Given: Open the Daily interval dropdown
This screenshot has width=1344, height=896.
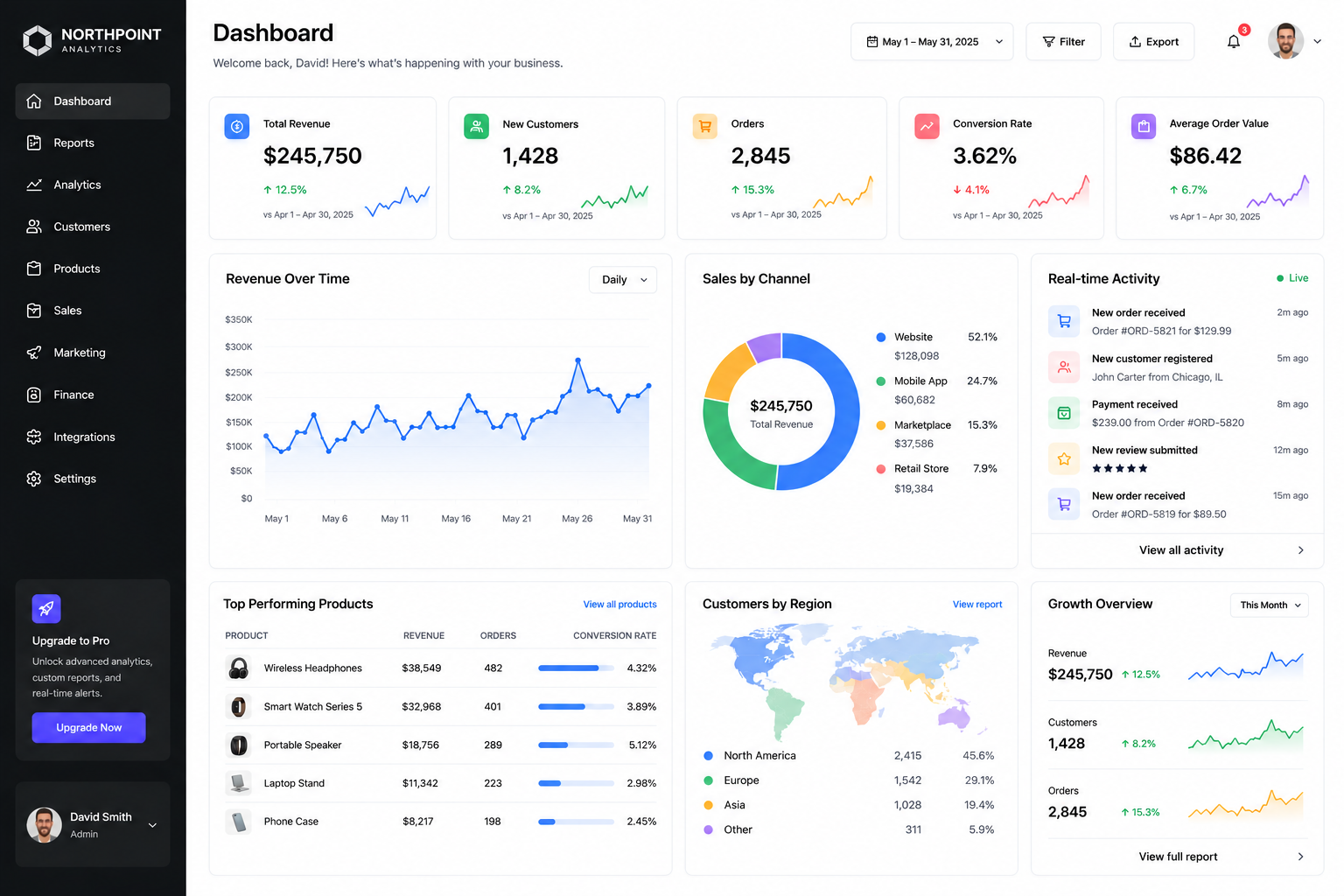Looking at the screenshot, I should pyautogui.click(x=623, y=280).
